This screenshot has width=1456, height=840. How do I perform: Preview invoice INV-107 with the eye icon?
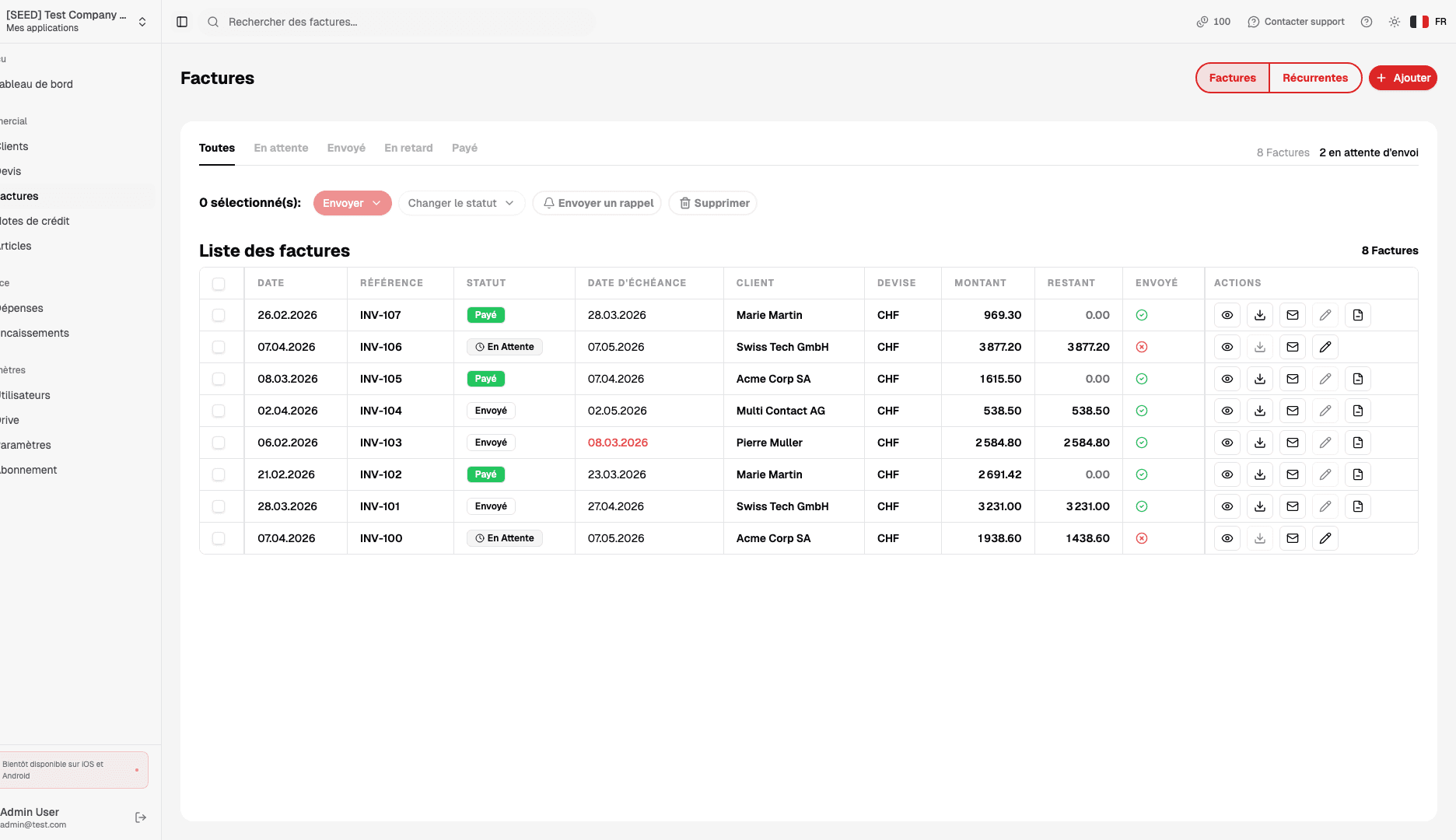[1227, 315]
